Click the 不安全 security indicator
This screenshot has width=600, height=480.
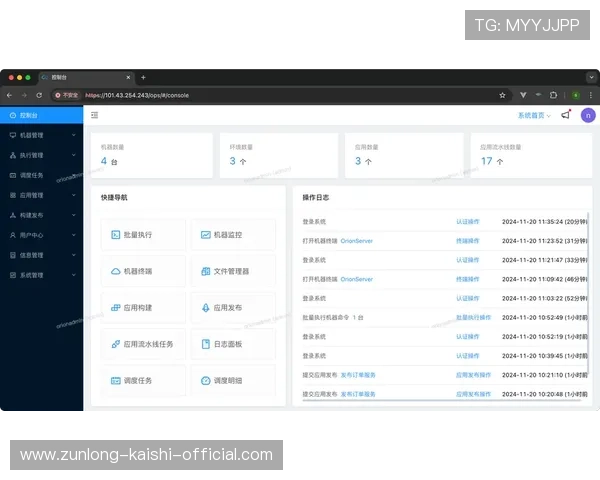pyautogui.click(x=67, y=95)
